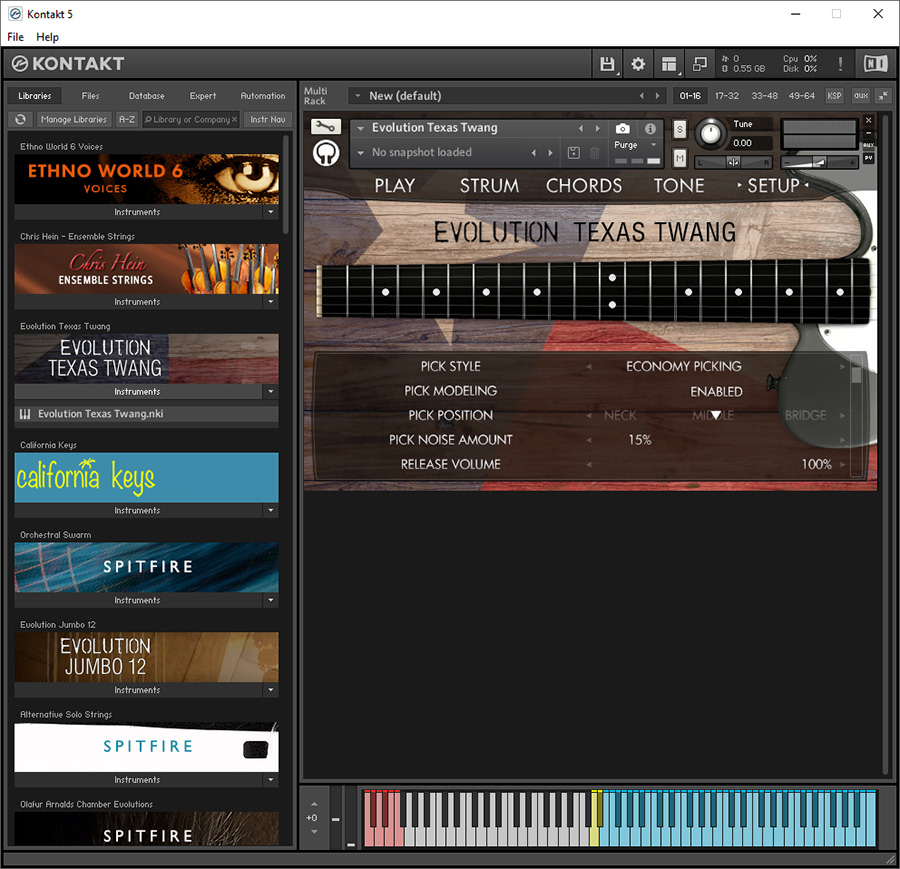900x869 pixels.
Task: Open snapshot list dropdown arrow
Action: [360, 153]
